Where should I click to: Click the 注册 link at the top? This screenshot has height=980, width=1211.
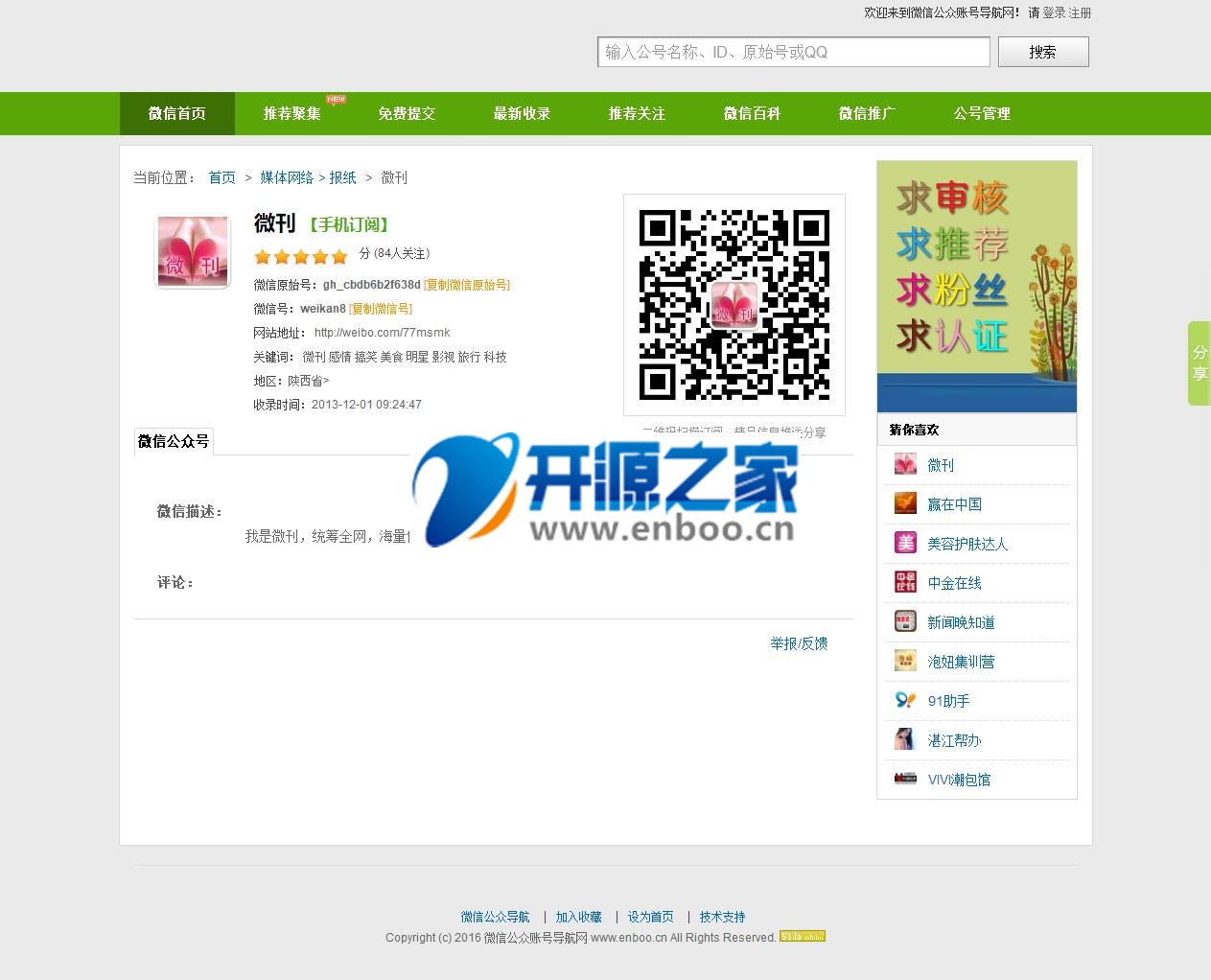tap(1080, 12)
